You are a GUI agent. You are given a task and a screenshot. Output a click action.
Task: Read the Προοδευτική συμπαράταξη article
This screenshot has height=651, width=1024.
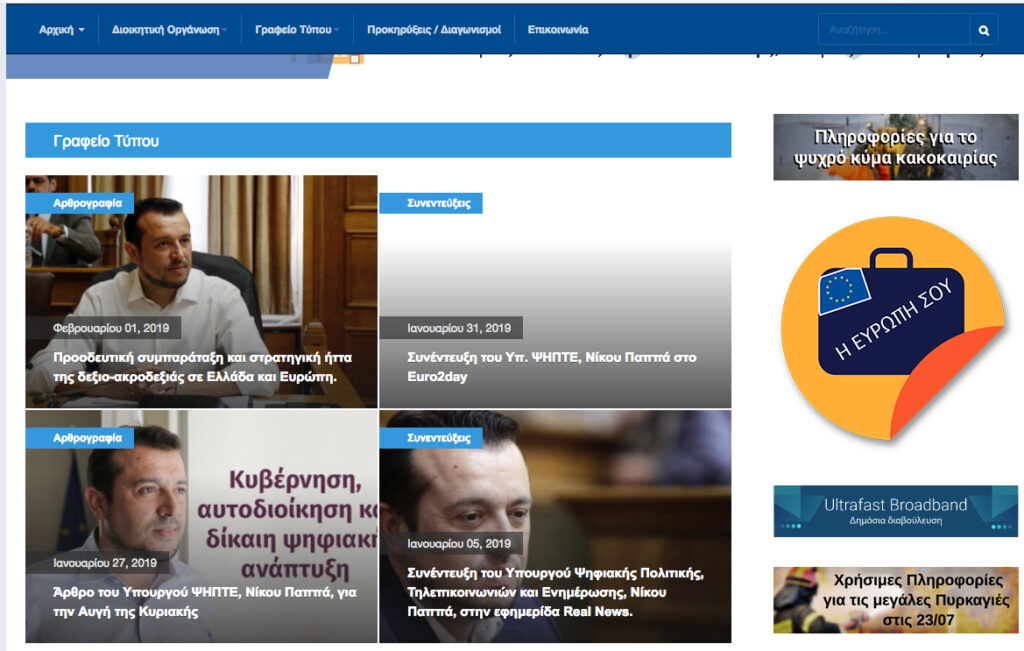202,367
